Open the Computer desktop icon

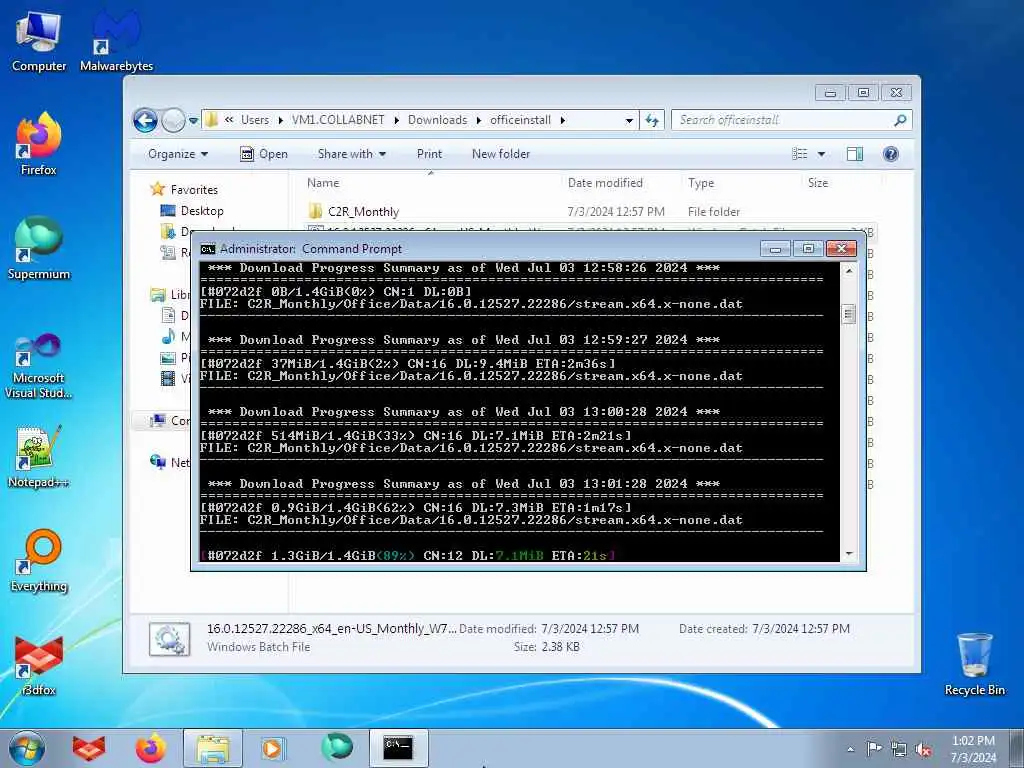[x=39, y=42]
